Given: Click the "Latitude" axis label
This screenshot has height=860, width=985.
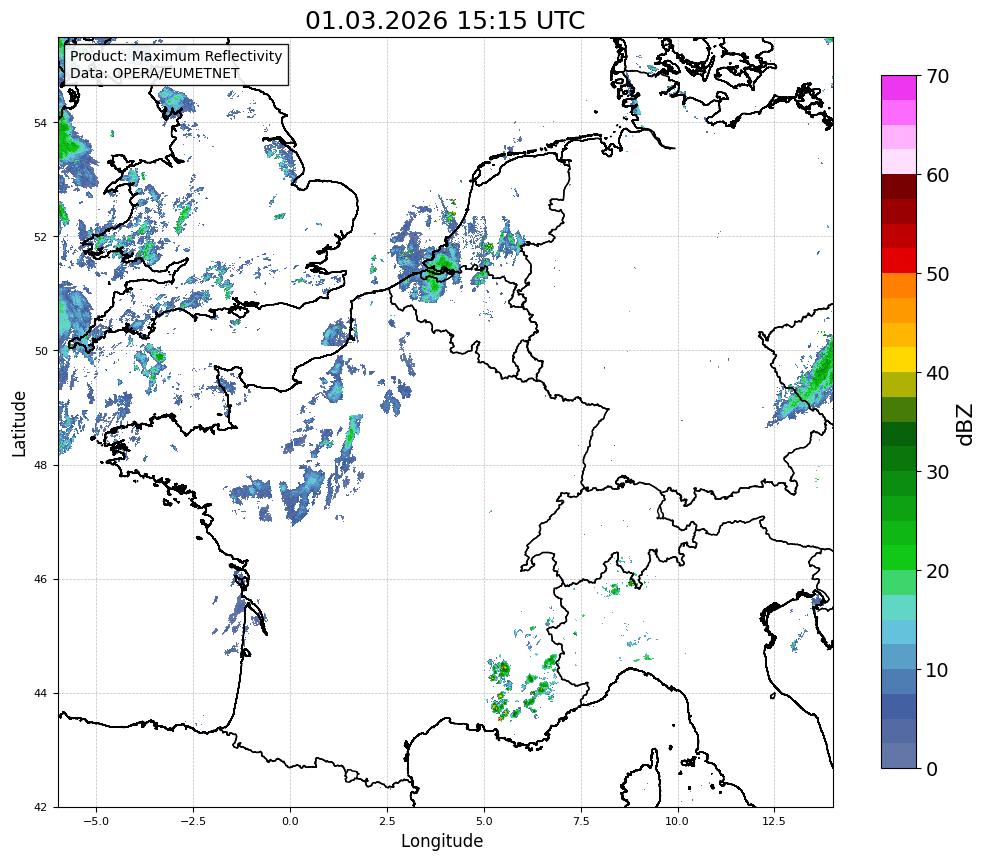Looking at the screenshot, I should coord(19,423).
